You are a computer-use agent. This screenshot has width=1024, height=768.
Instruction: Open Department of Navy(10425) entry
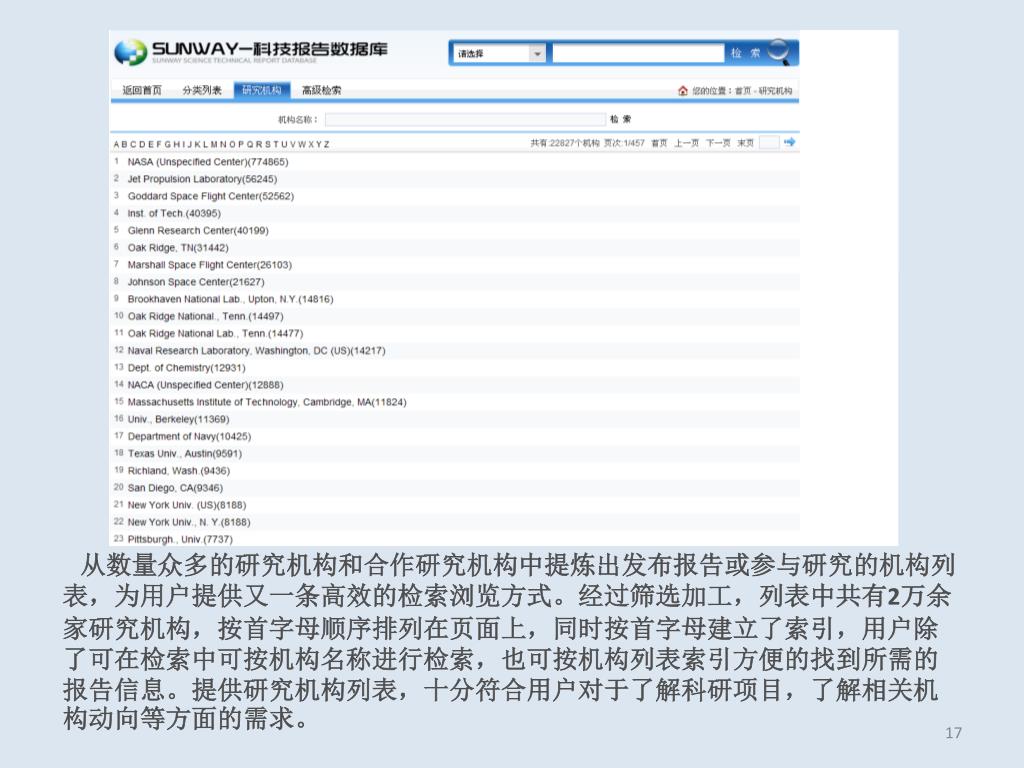(x=189, y=436)
